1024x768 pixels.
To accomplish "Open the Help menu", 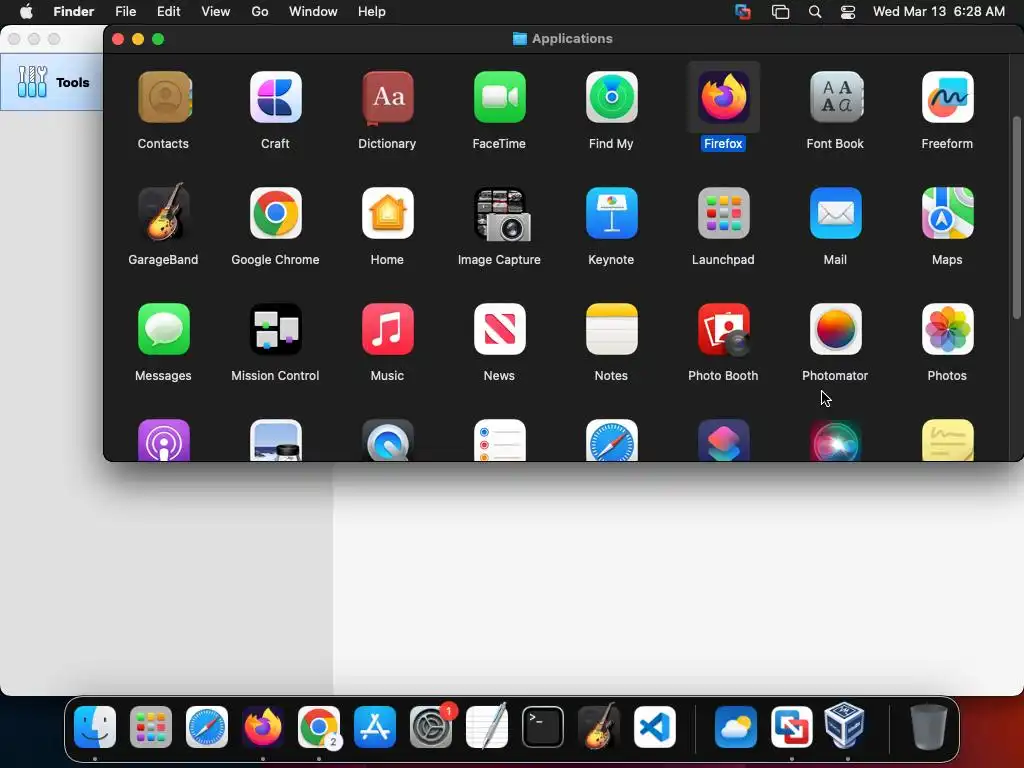I will point(372,12).
